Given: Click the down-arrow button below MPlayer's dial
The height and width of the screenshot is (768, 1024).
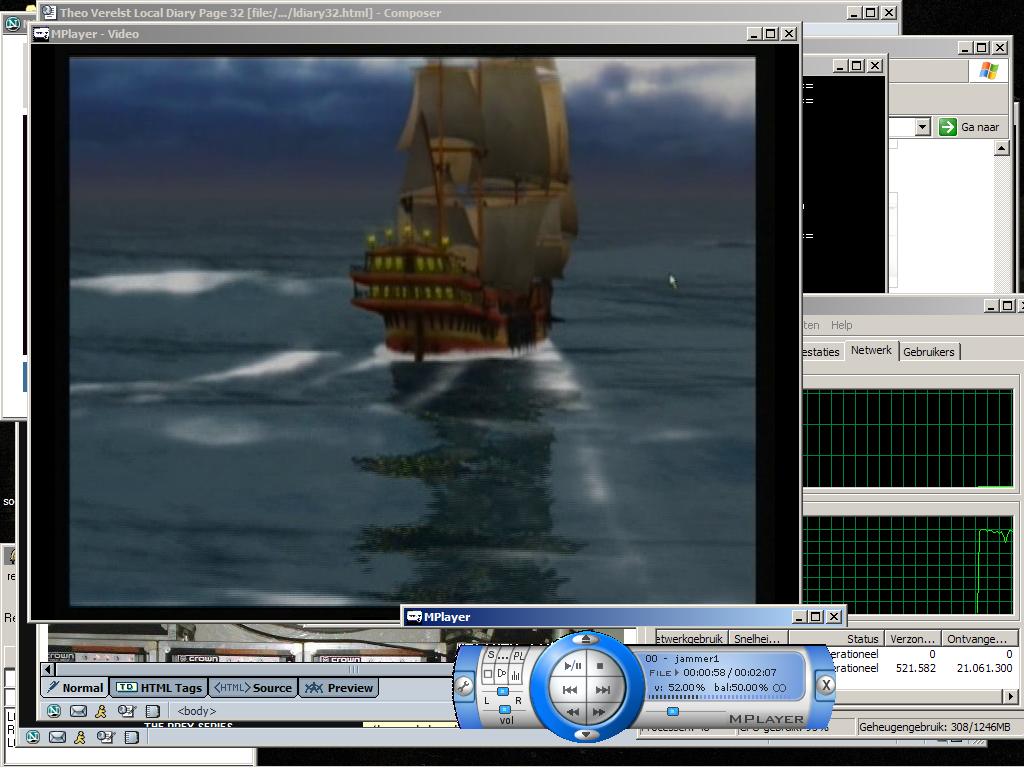Looking at the screenshot, I should coord(586,735).
